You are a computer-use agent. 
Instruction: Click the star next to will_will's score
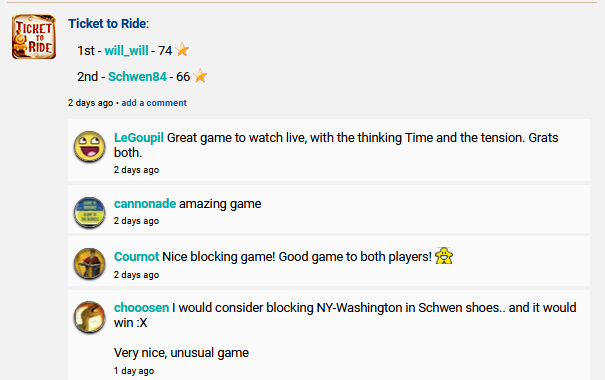pyautogui.click(x=182, y=50)
